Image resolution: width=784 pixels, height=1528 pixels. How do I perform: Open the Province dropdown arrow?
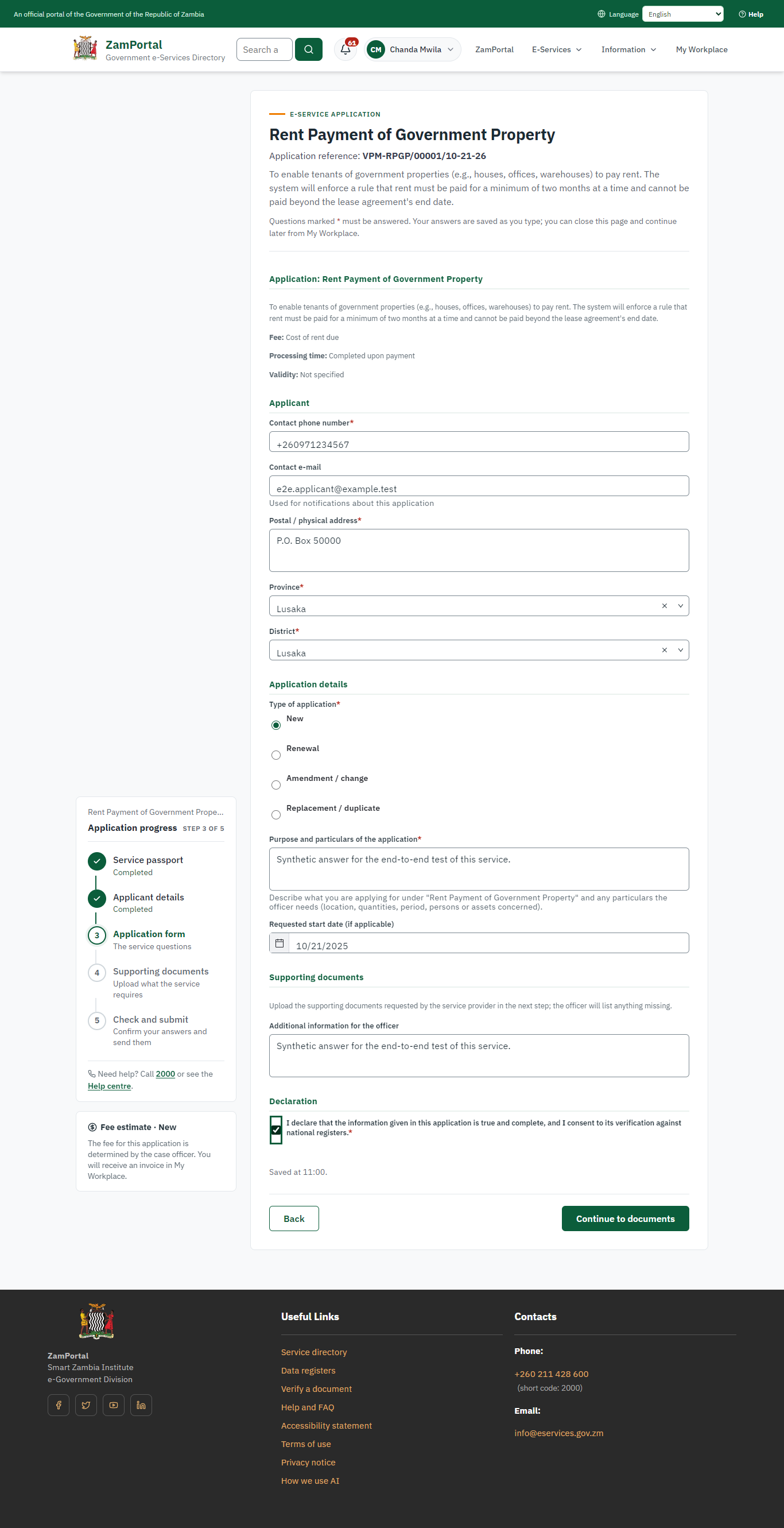(x=680, y=606)
